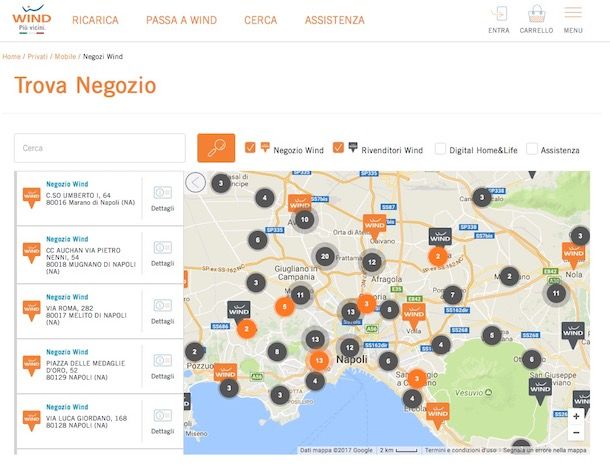Image resolution: width=610 pixels, height=471 pixels.
Task: Open the Assistenza menu item
Action: point(335,20)
